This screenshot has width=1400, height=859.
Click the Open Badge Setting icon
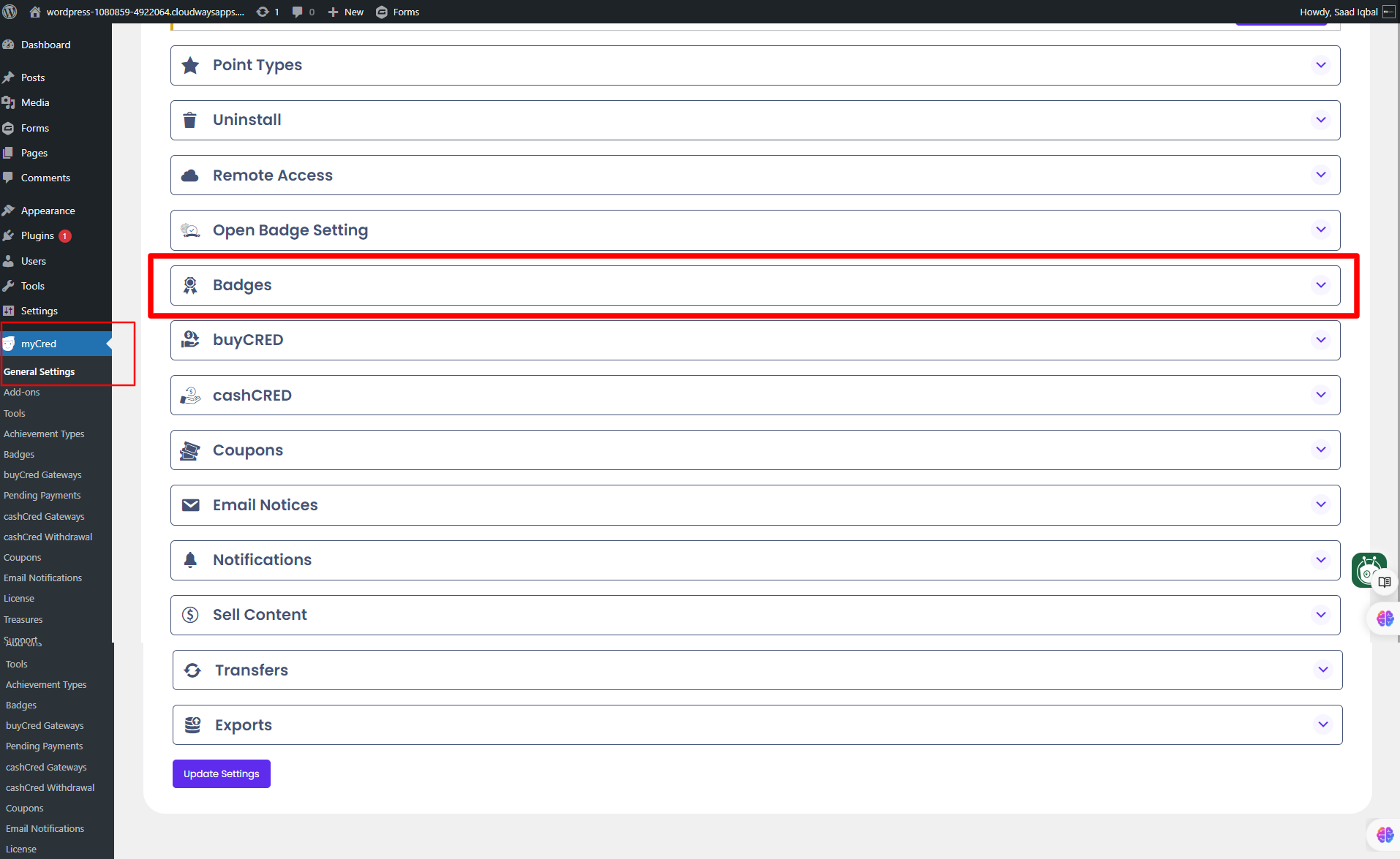click(190, 230)
